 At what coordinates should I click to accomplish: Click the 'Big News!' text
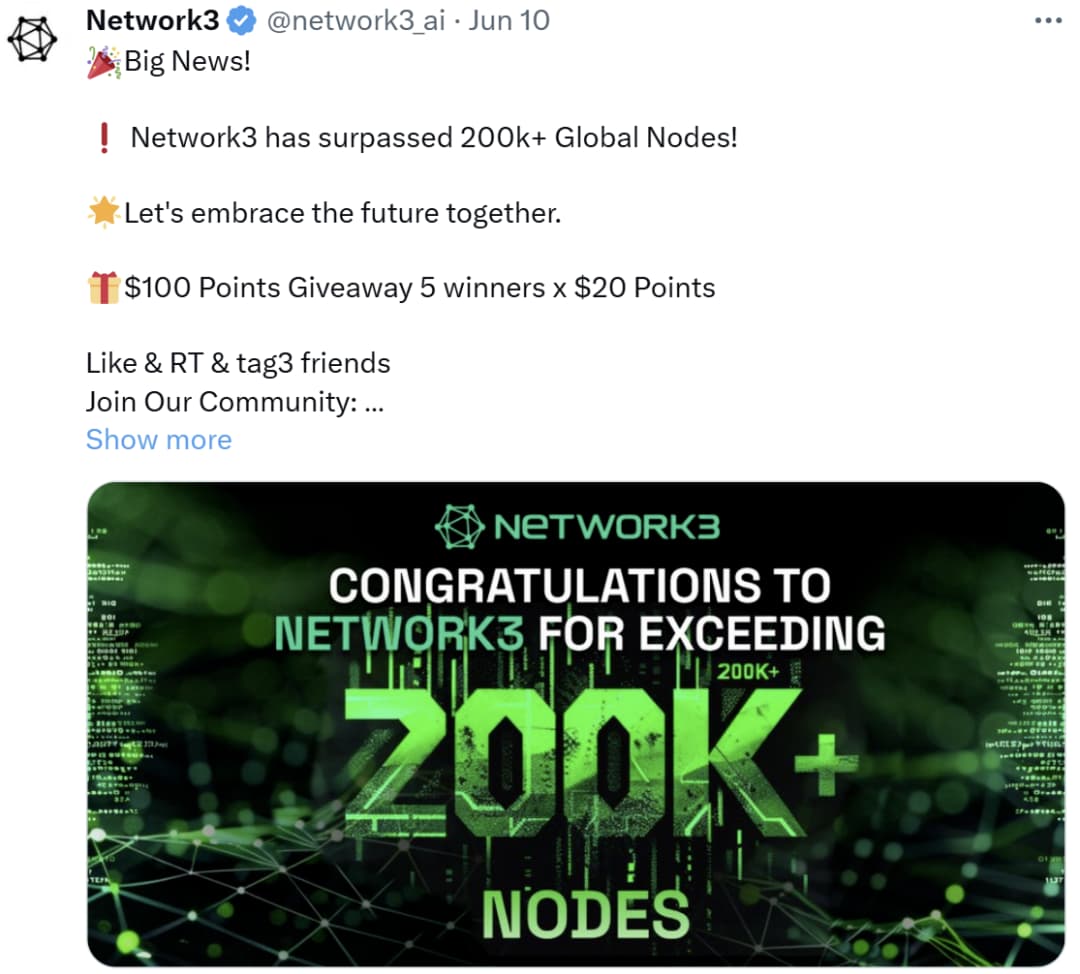point(187,62)
